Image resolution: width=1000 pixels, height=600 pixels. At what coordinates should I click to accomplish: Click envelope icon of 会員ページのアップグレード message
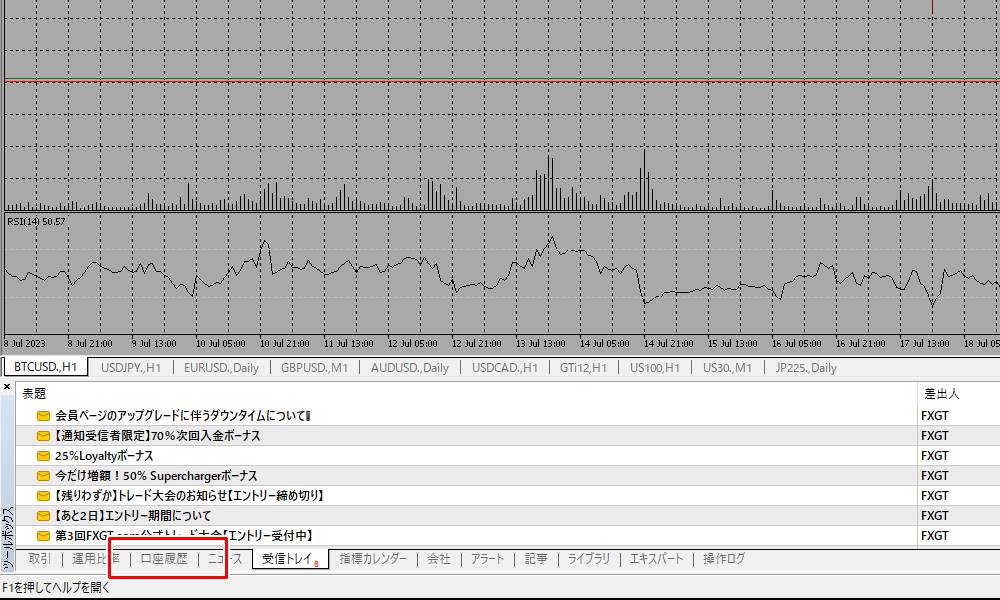[x=43, y=415]
